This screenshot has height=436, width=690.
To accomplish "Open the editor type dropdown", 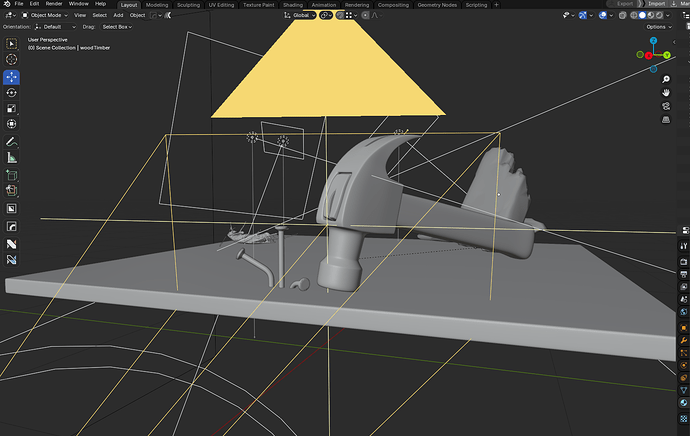I will 10,15.
